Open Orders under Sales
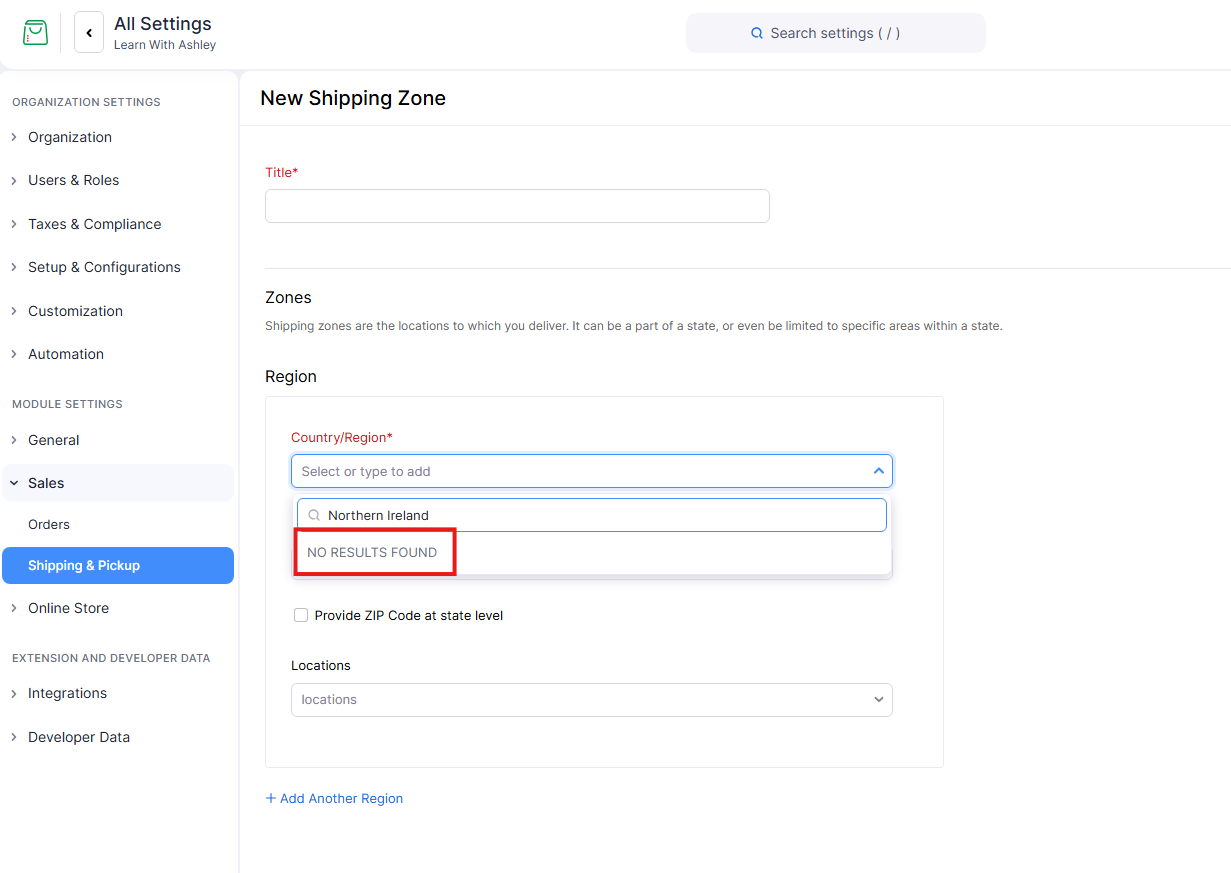Image resolution: width=1231 pixels, height=873 pixels. 49,524
